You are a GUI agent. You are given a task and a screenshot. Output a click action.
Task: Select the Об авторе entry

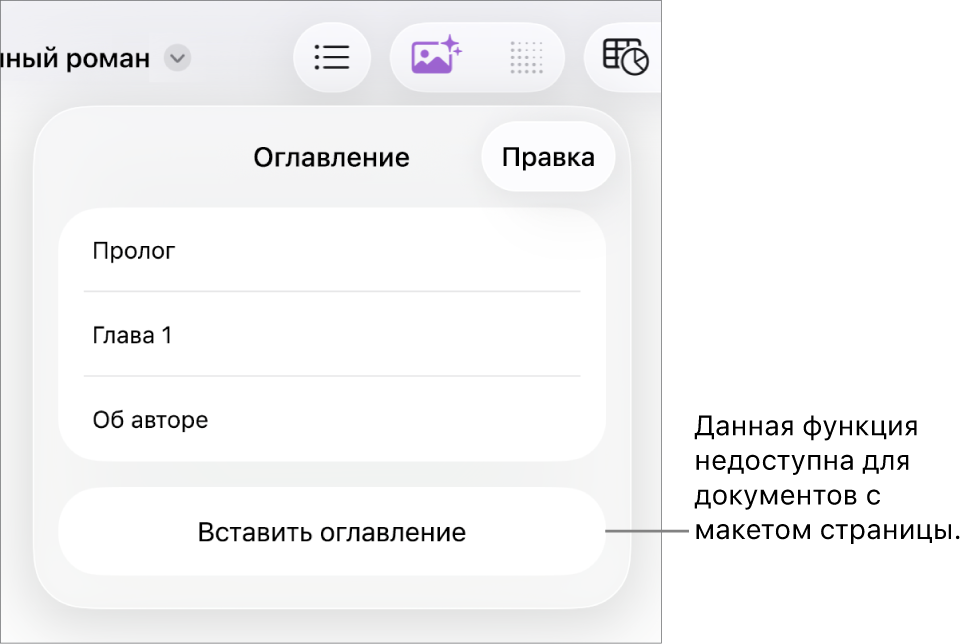click(332, 420)
